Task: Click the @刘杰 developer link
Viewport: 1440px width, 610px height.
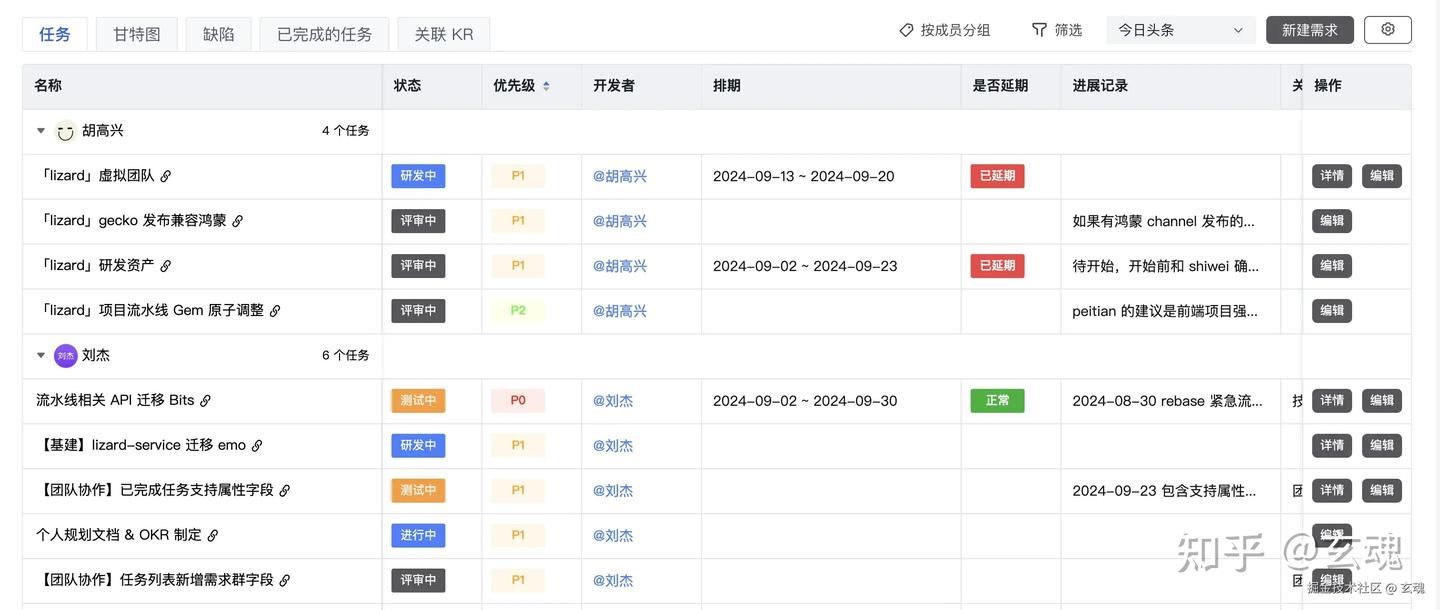Action: pos(613,400)
